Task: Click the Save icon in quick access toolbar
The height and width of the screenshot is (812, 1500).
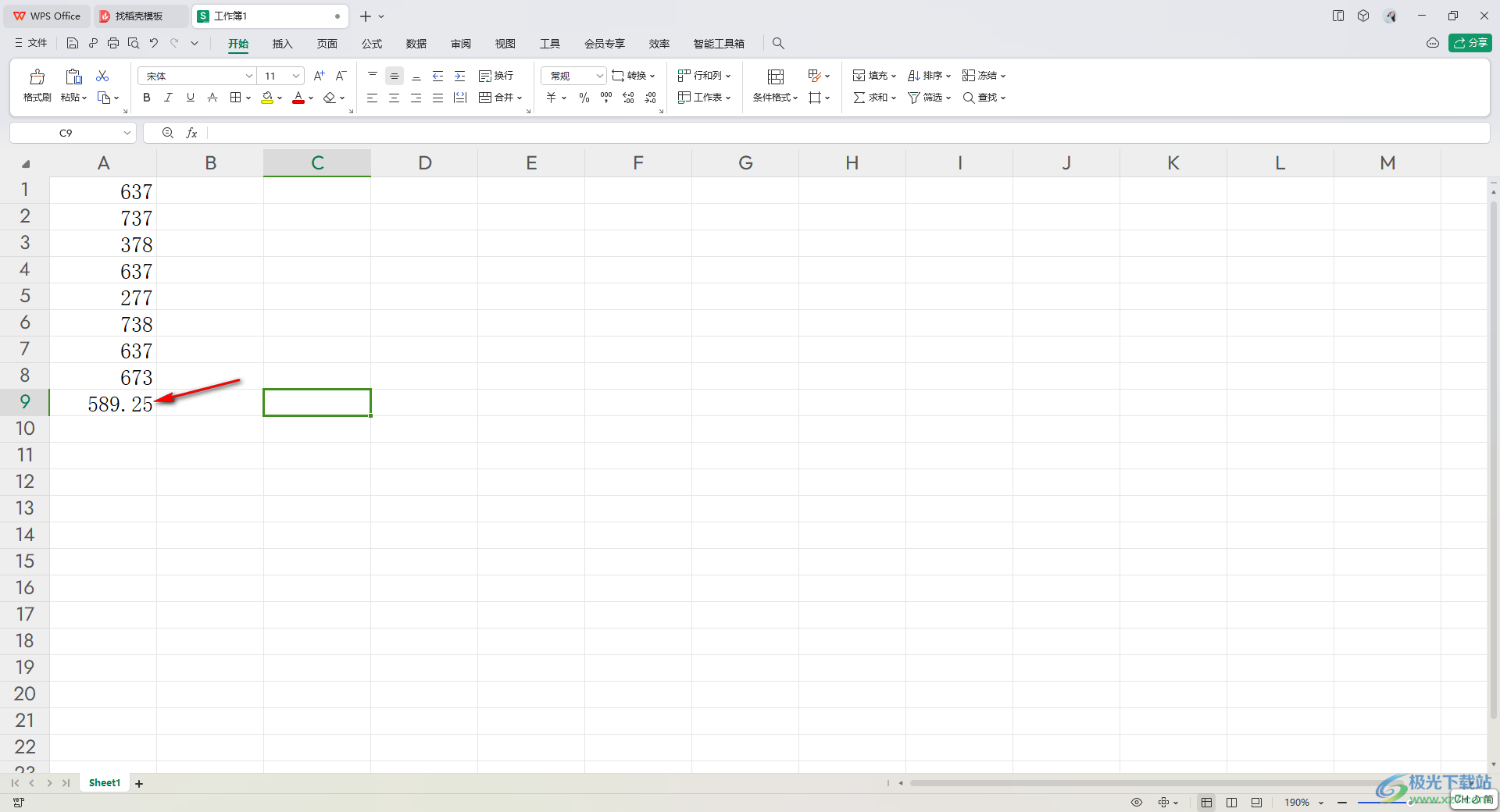Action: pos(73,43)
